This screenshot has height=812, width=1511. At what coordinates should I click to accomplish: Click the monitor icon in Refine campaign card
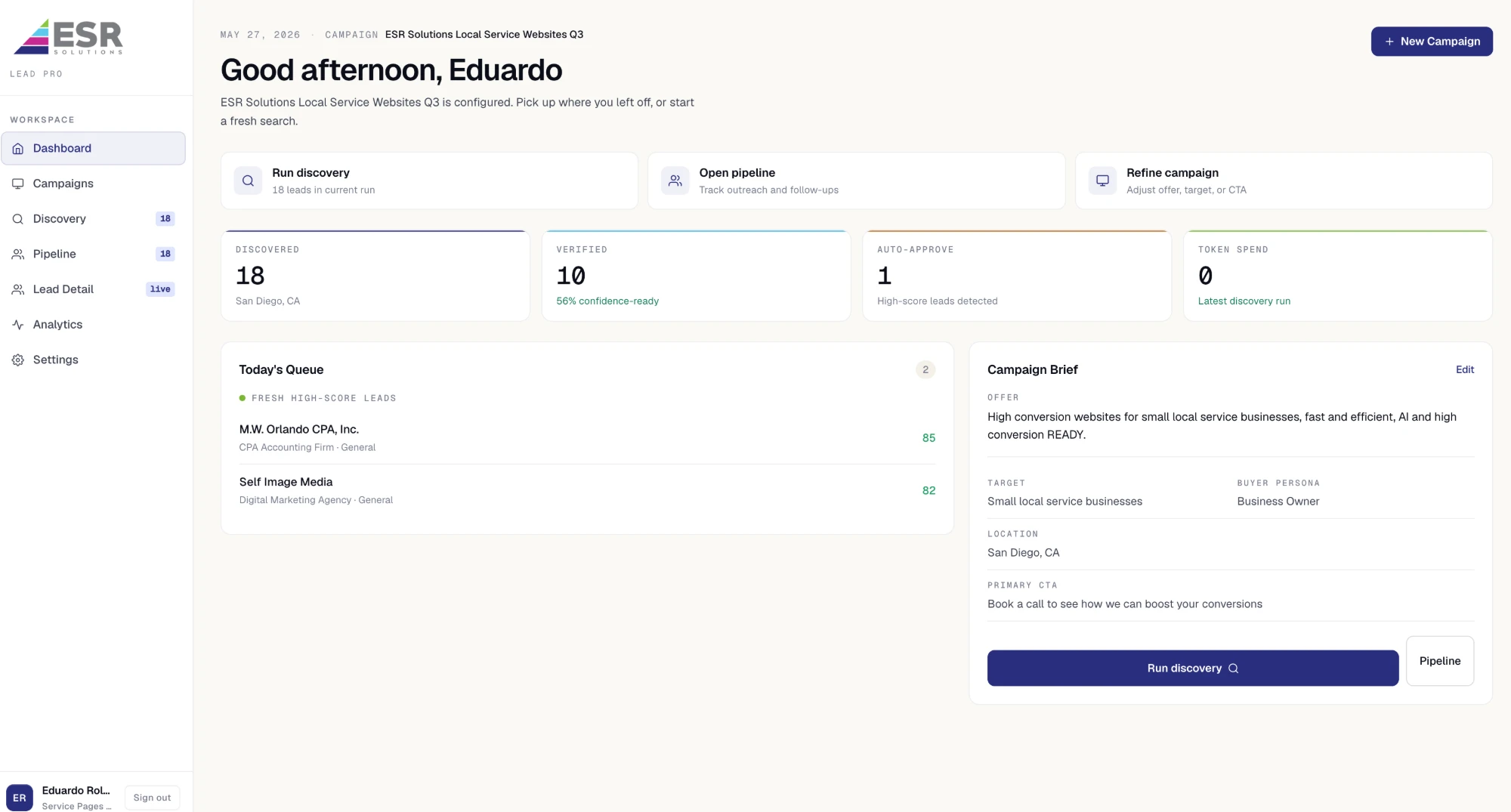(x=1102, y=181)
